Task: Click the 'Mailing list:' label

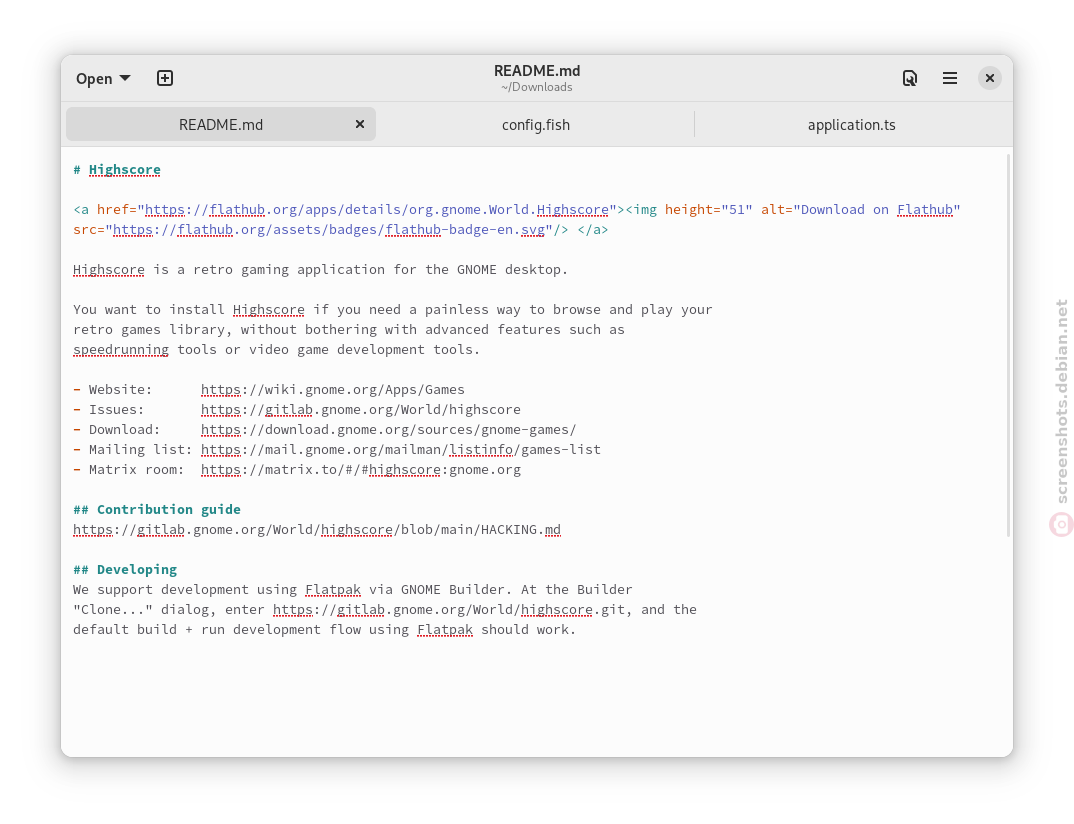Action: pyautogui.click(x=140, y=449)
